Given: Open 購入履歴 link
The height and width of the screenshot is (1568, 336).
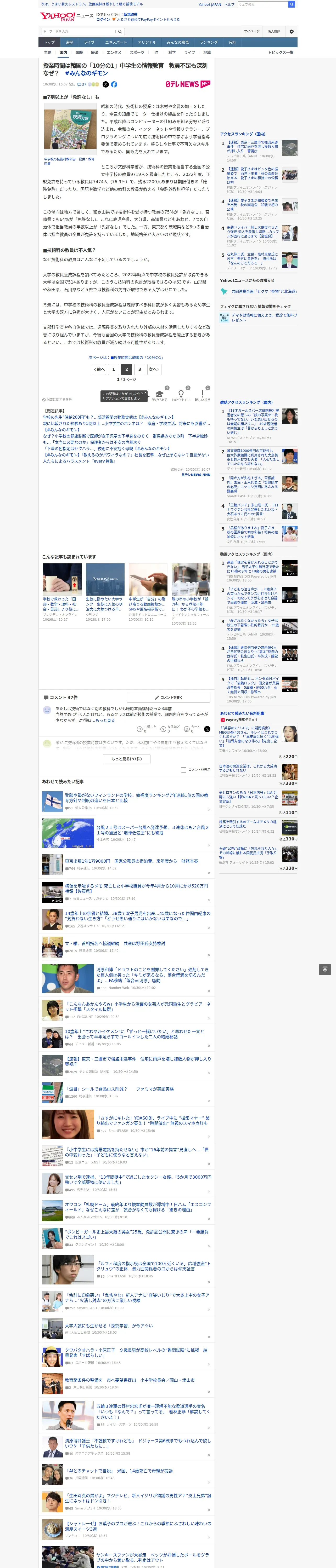Looking at the screenshot, I should tap(274, 31).
